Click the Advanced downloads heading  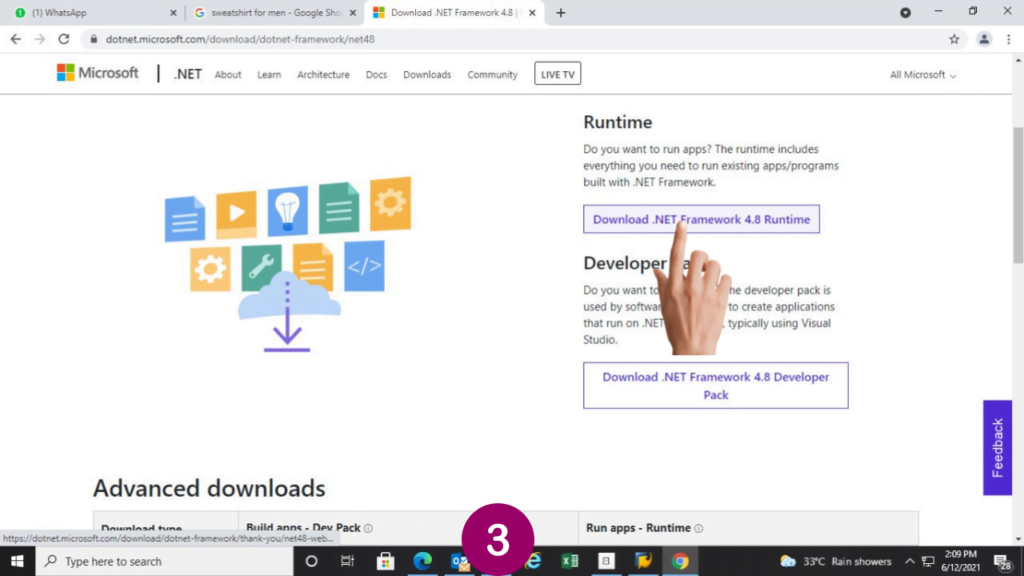pos(209,488)
